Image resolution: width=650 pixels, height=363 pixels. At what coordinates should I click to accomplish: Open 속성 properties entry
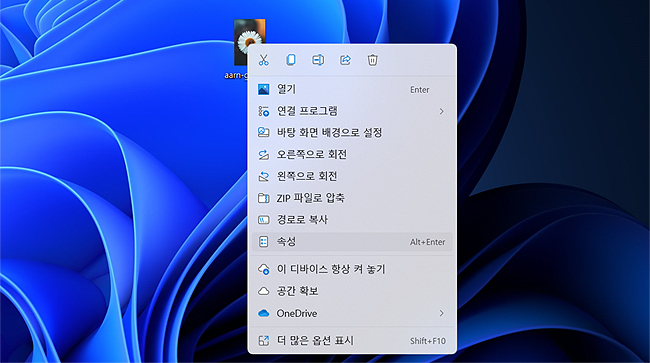click(x=352, y=242)
